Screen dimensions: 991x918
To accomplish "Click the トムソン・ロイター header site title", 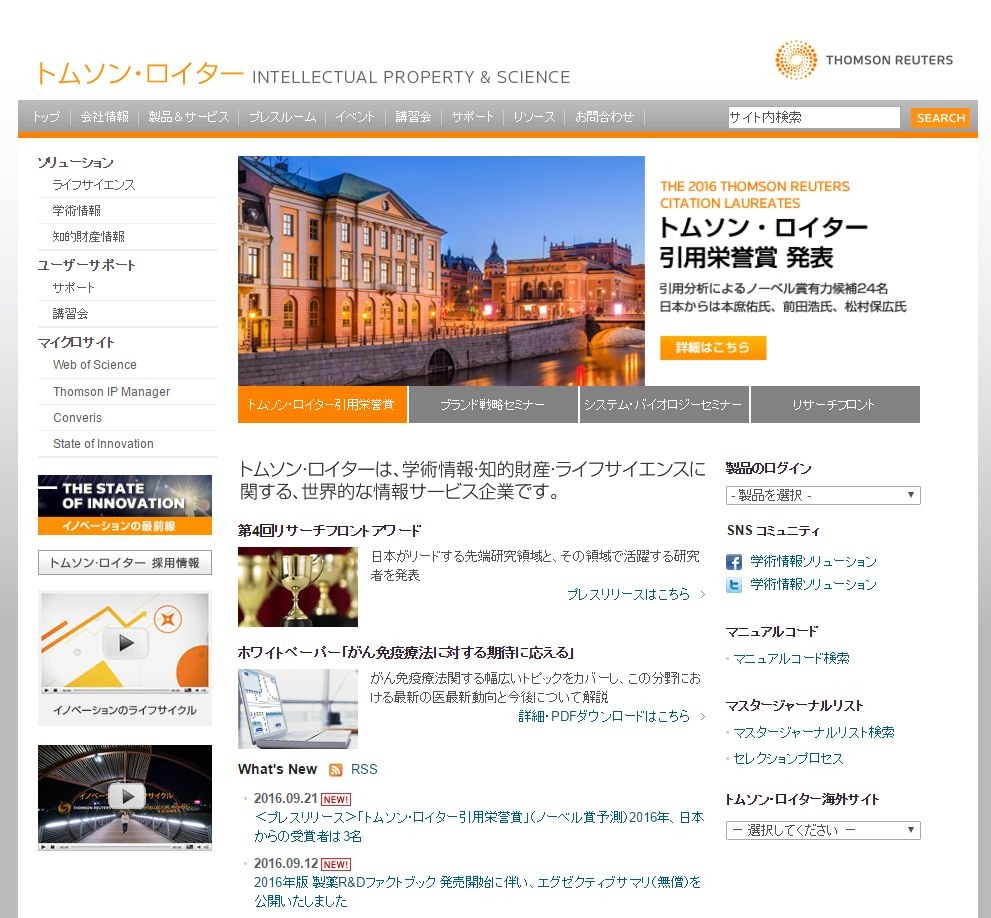I will coord(139,73).
